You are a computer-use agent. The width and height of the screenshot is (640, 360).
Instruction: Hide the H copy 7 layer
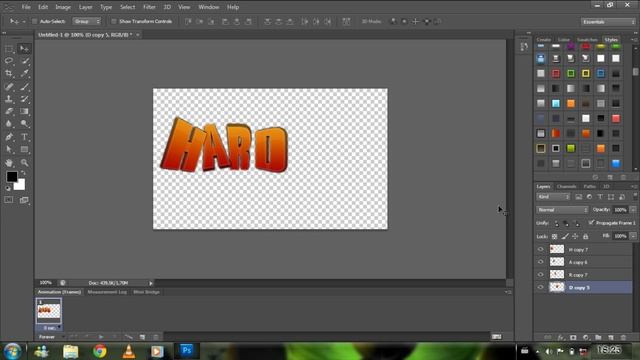[x=541, y=249]
